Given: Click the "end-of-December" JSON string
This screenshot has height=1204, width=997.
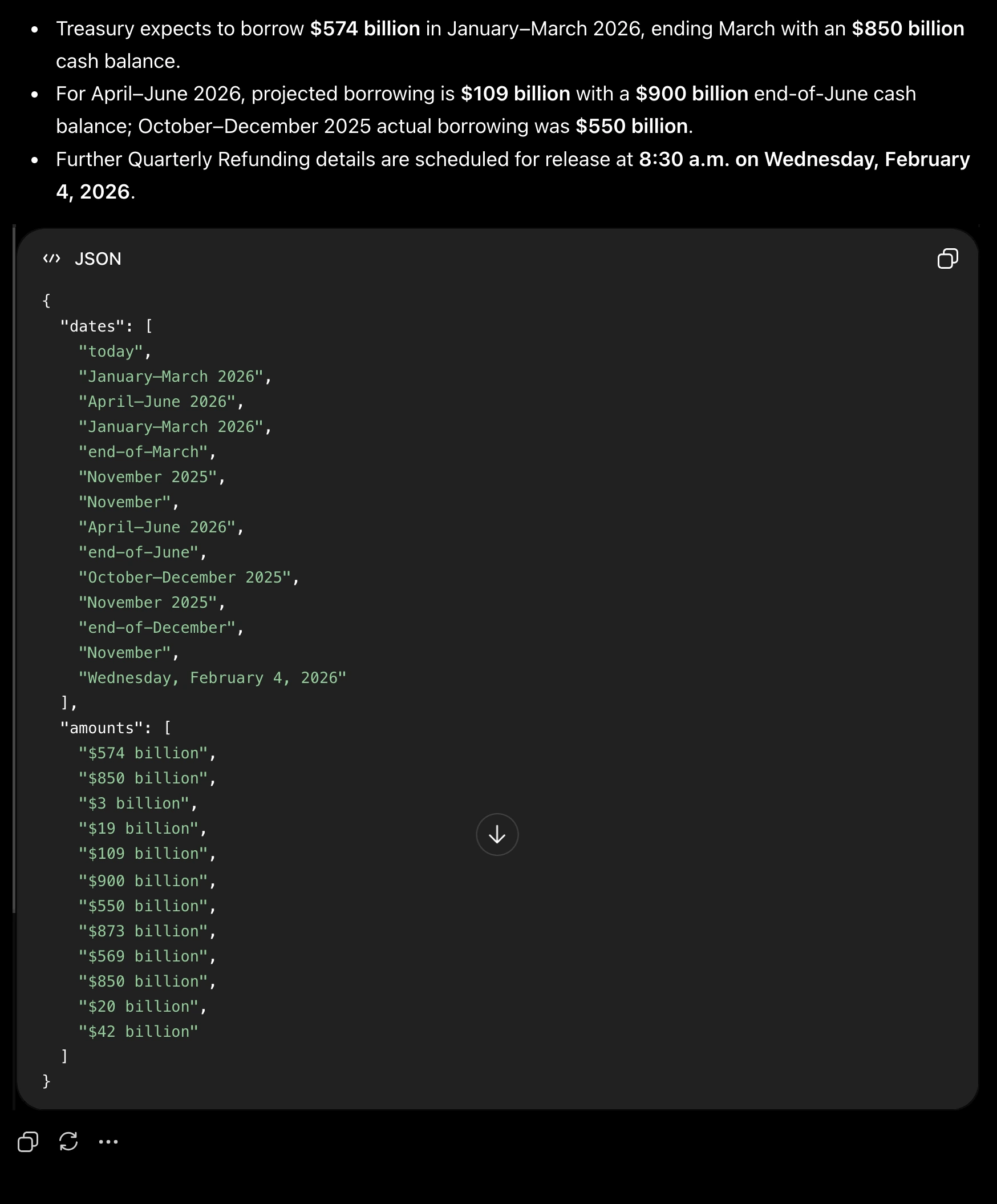Looking at the screenshot, I should tap(157, 627).
